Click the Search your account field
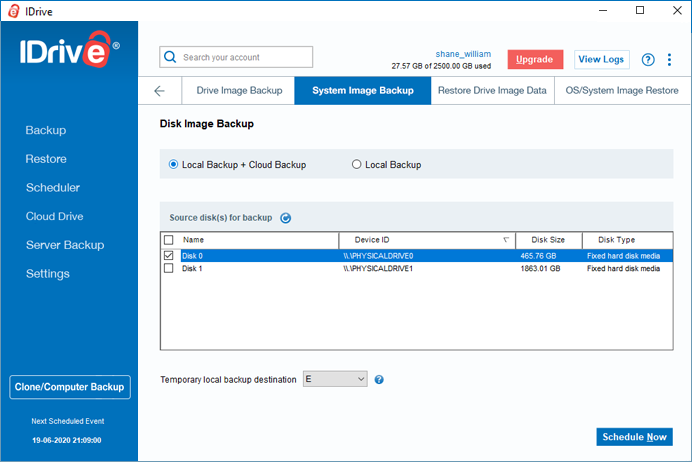 [x=236, y=57]
